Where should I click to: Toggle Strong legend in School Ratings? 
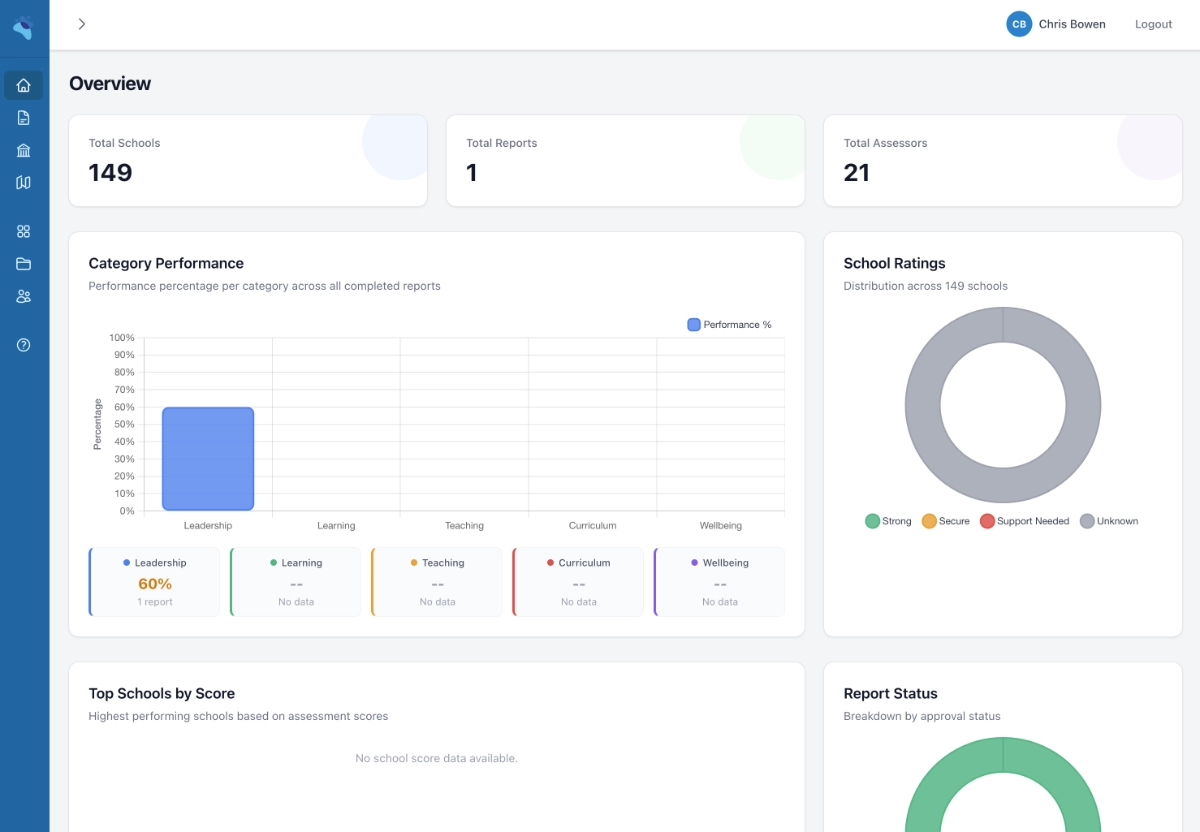click(x=888, y=521)
